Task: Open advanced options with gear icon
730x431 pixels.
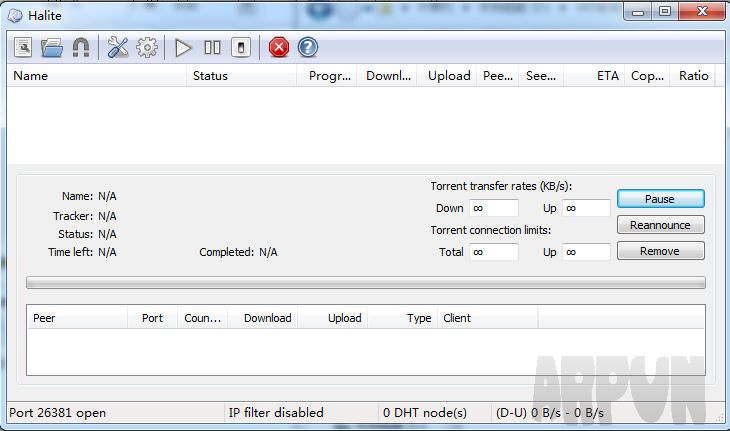Action: (x=147, y=47)
